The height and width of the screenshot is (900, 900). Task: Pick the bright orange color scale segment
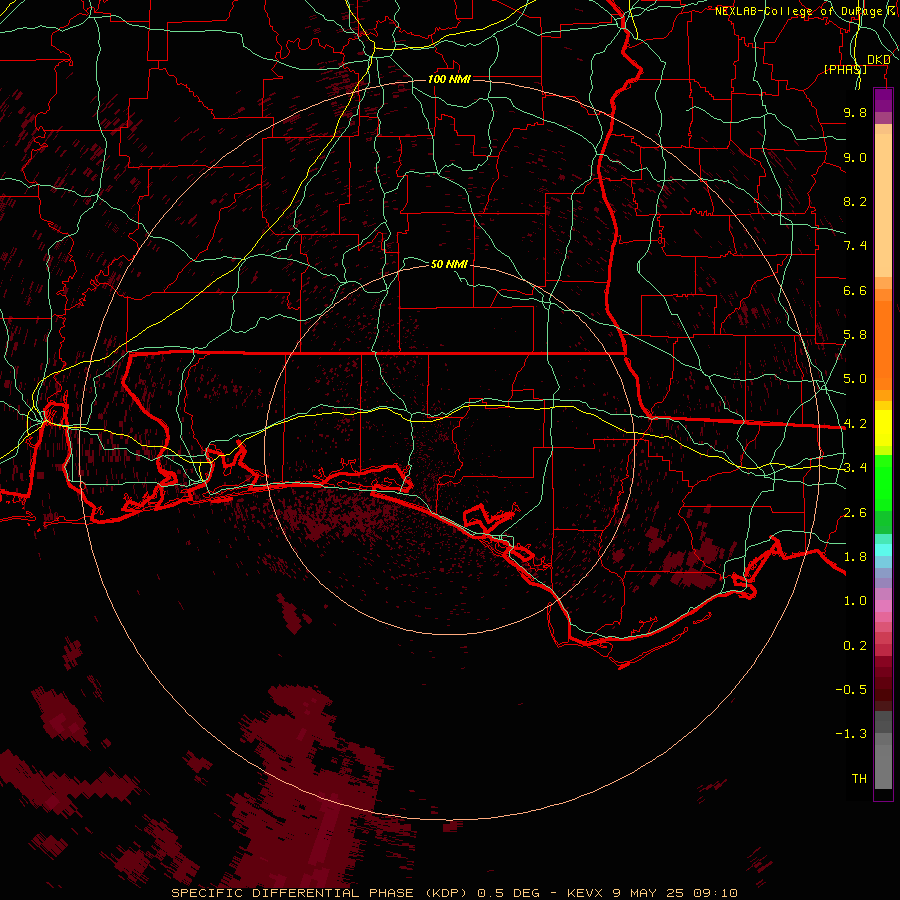coord(883,346)
